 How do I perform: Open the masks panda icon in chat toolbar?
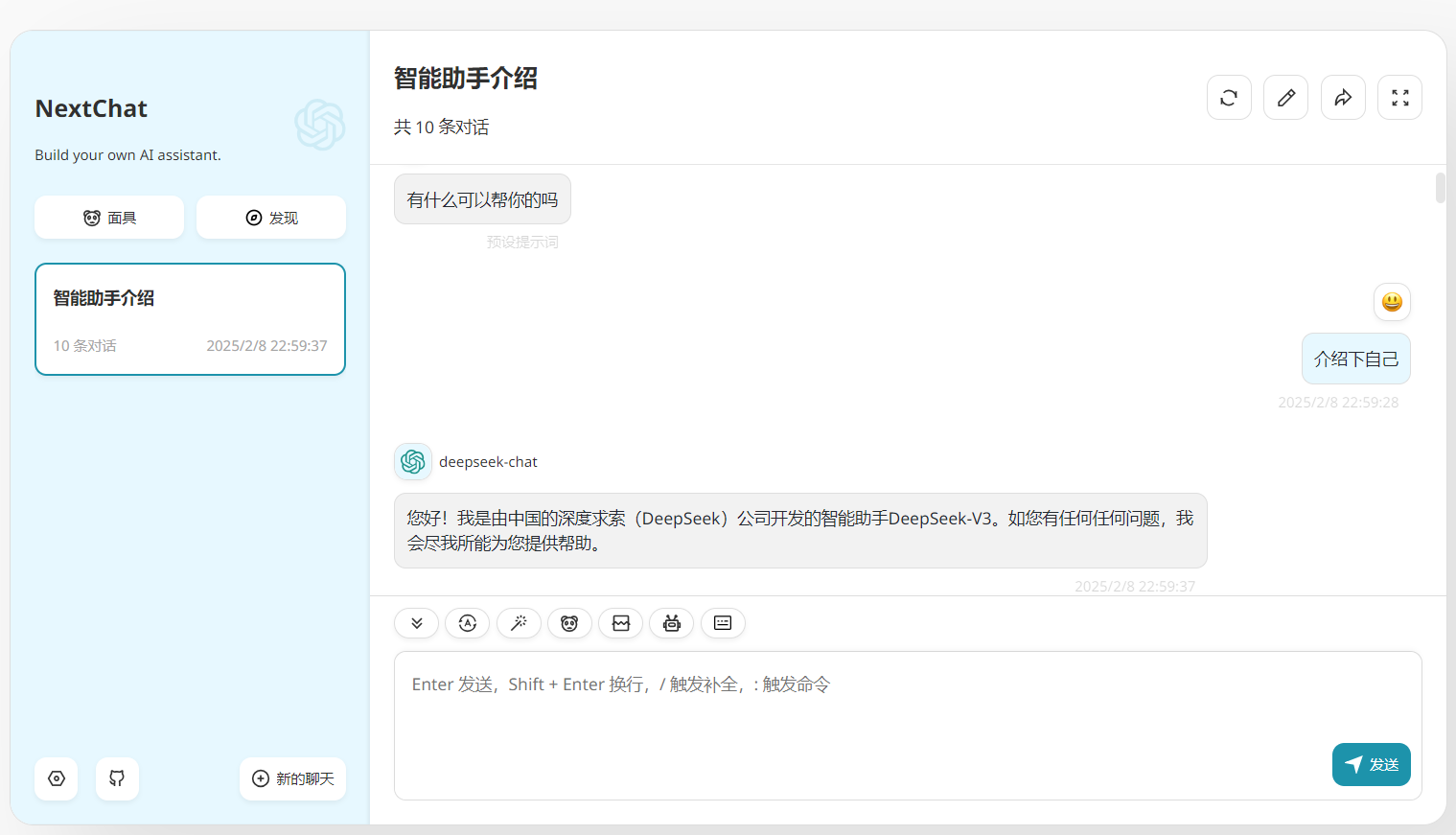click(x=569, y=623)
